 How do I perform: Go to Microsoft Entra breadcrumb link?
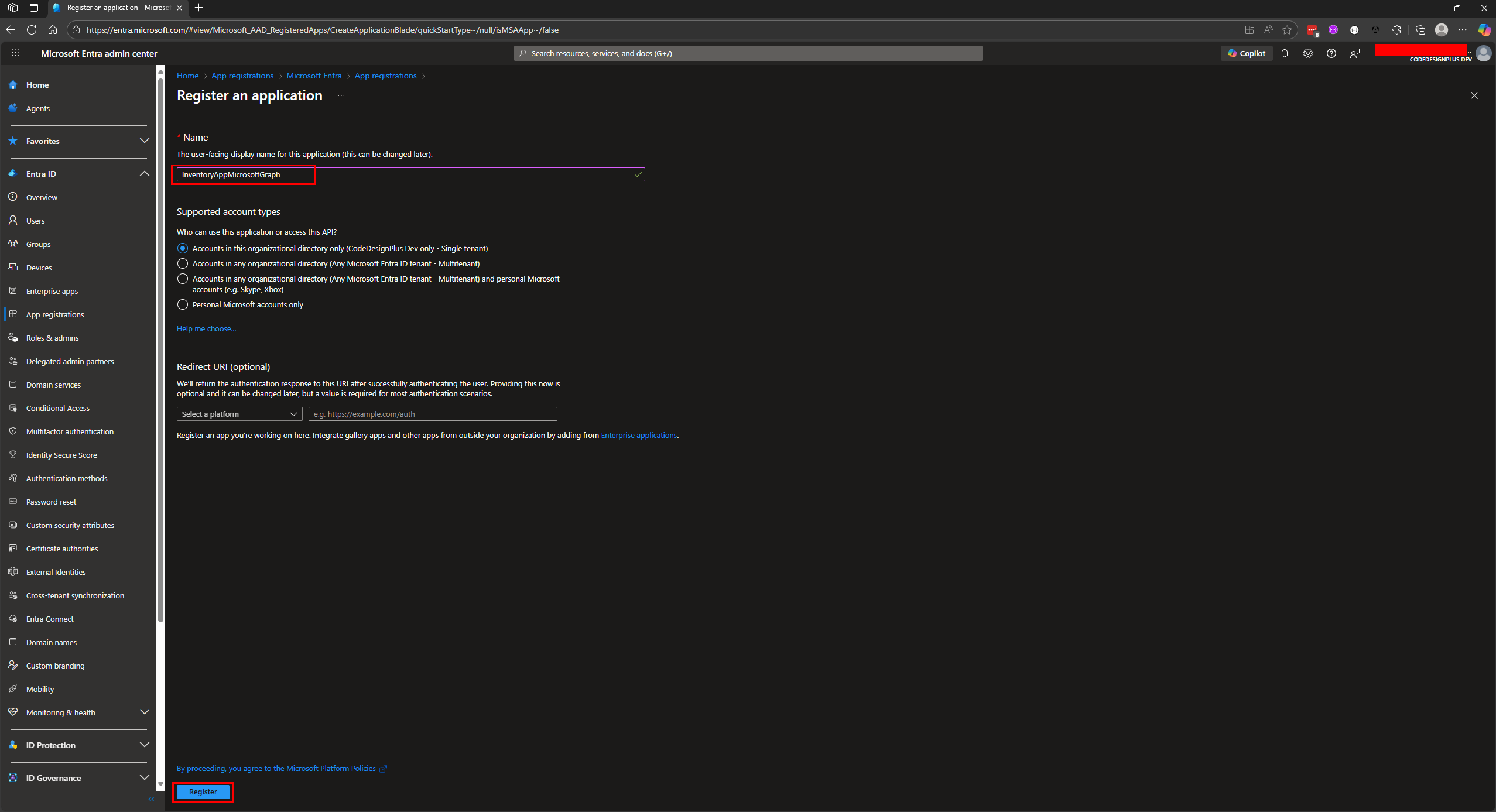pyautogui.click(x=314, y=76)
